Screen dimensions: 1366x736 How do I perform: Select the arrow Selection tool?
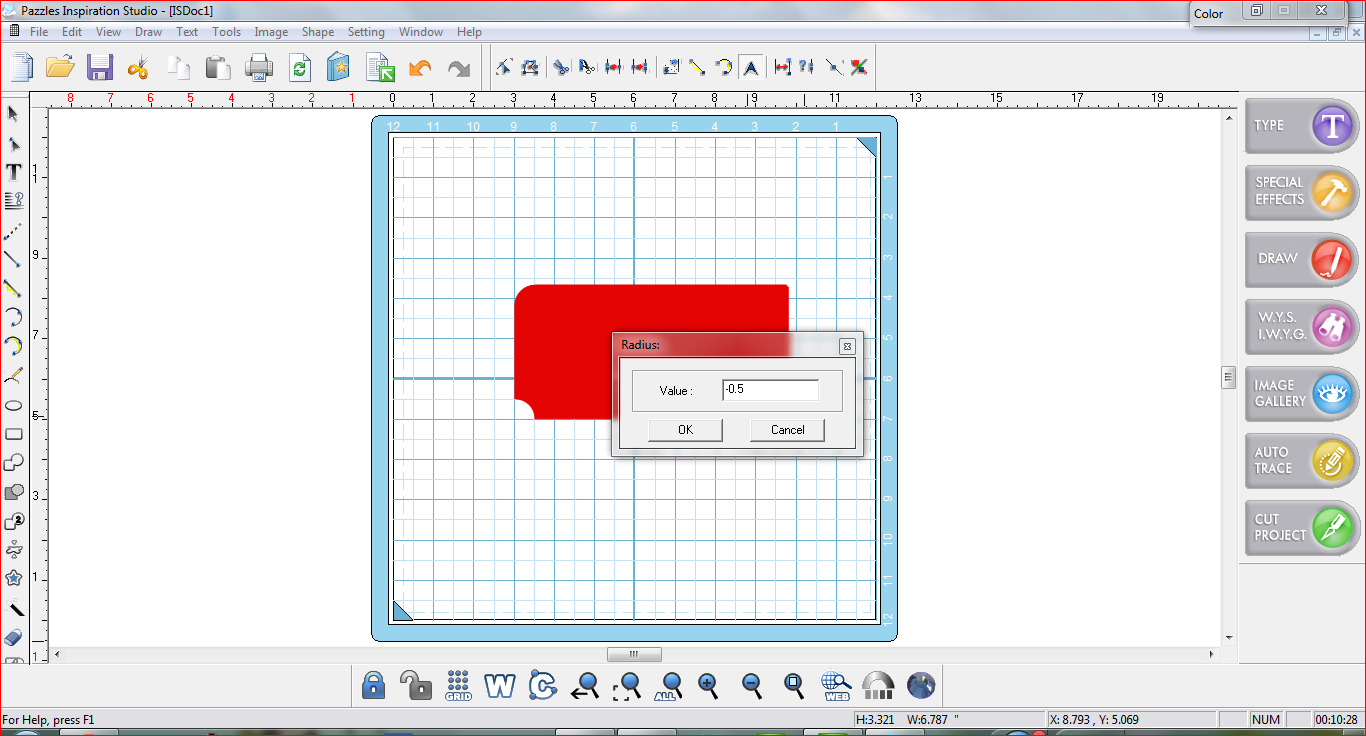click(x=13, y=114)
